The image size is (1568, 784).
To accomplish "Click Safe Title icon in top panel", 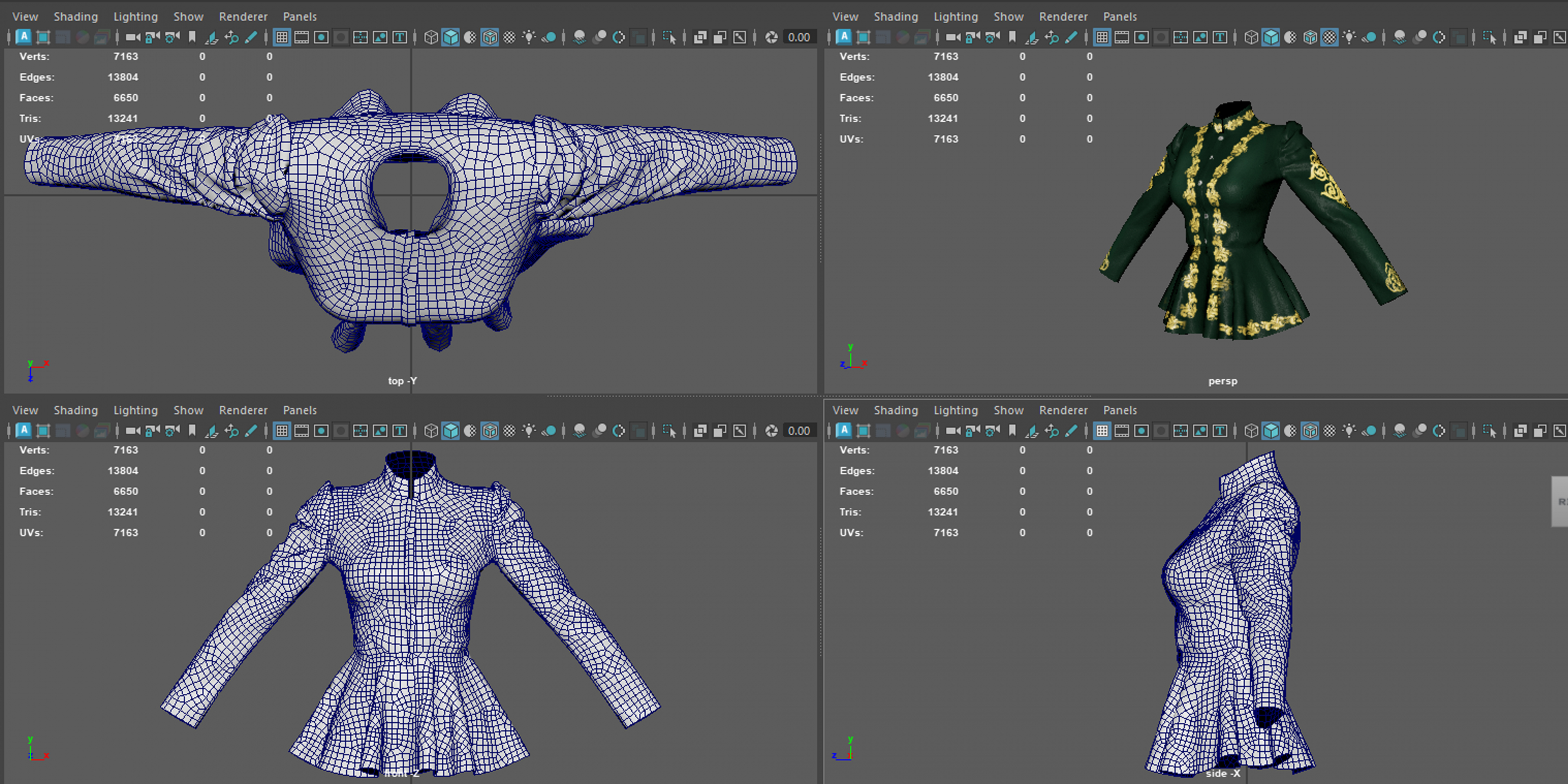I will coord(399,37).
